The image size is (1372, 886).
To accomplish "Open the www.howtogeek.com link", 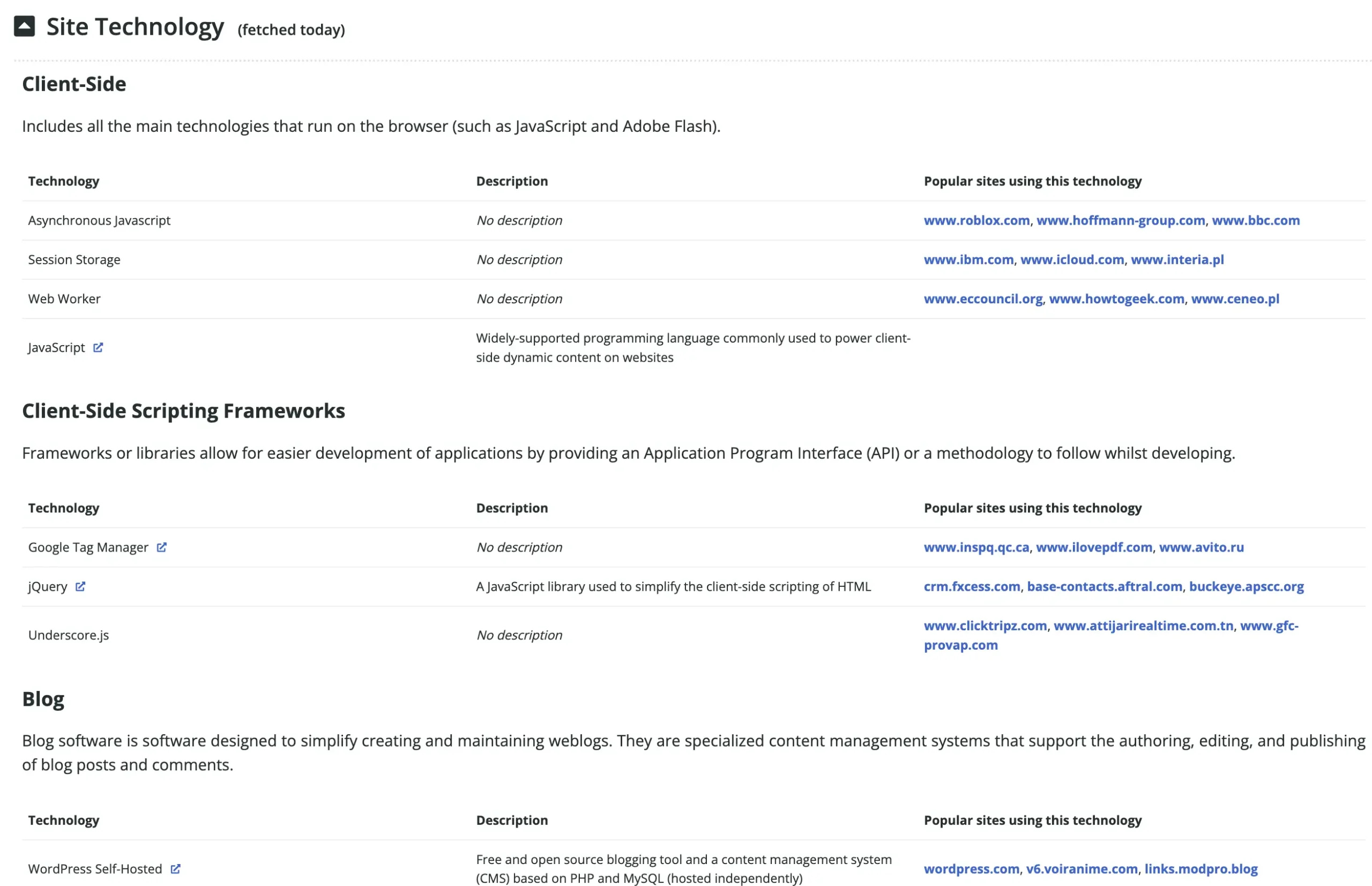I will pos(1116,299).
